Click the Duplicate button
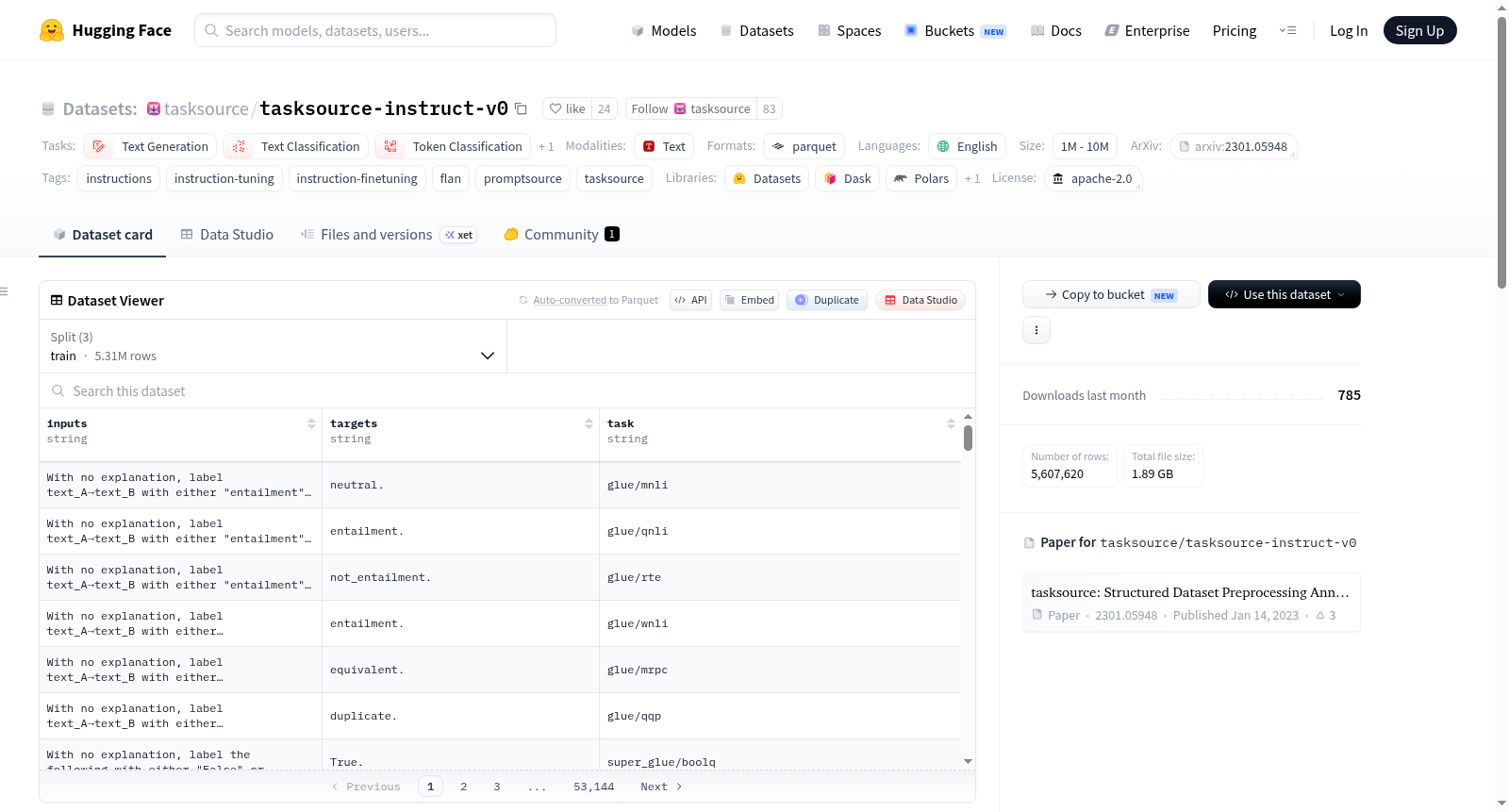 coord(827,300)
